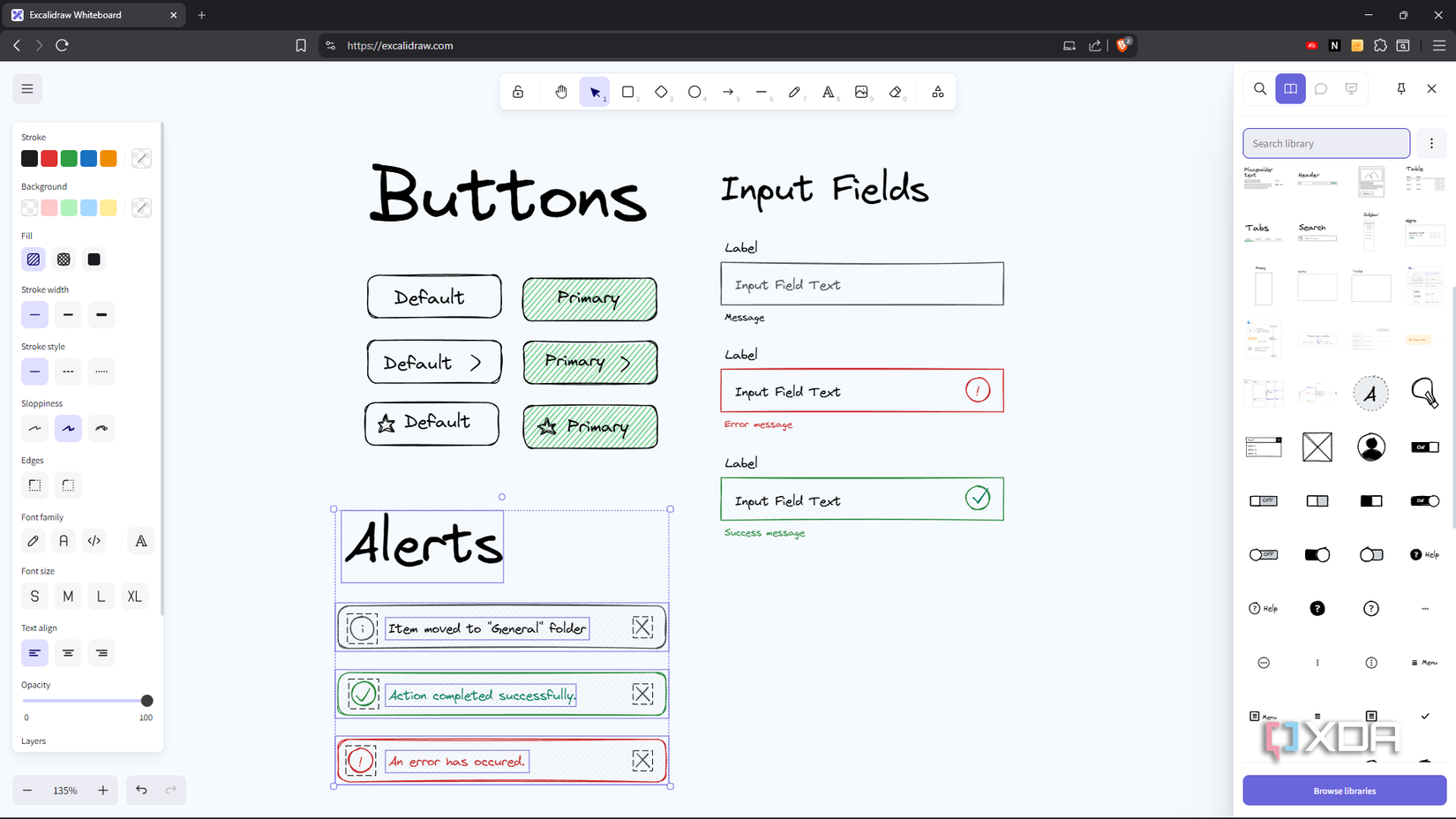
Task: Open the stroke color picker
Action: point(141,158)
